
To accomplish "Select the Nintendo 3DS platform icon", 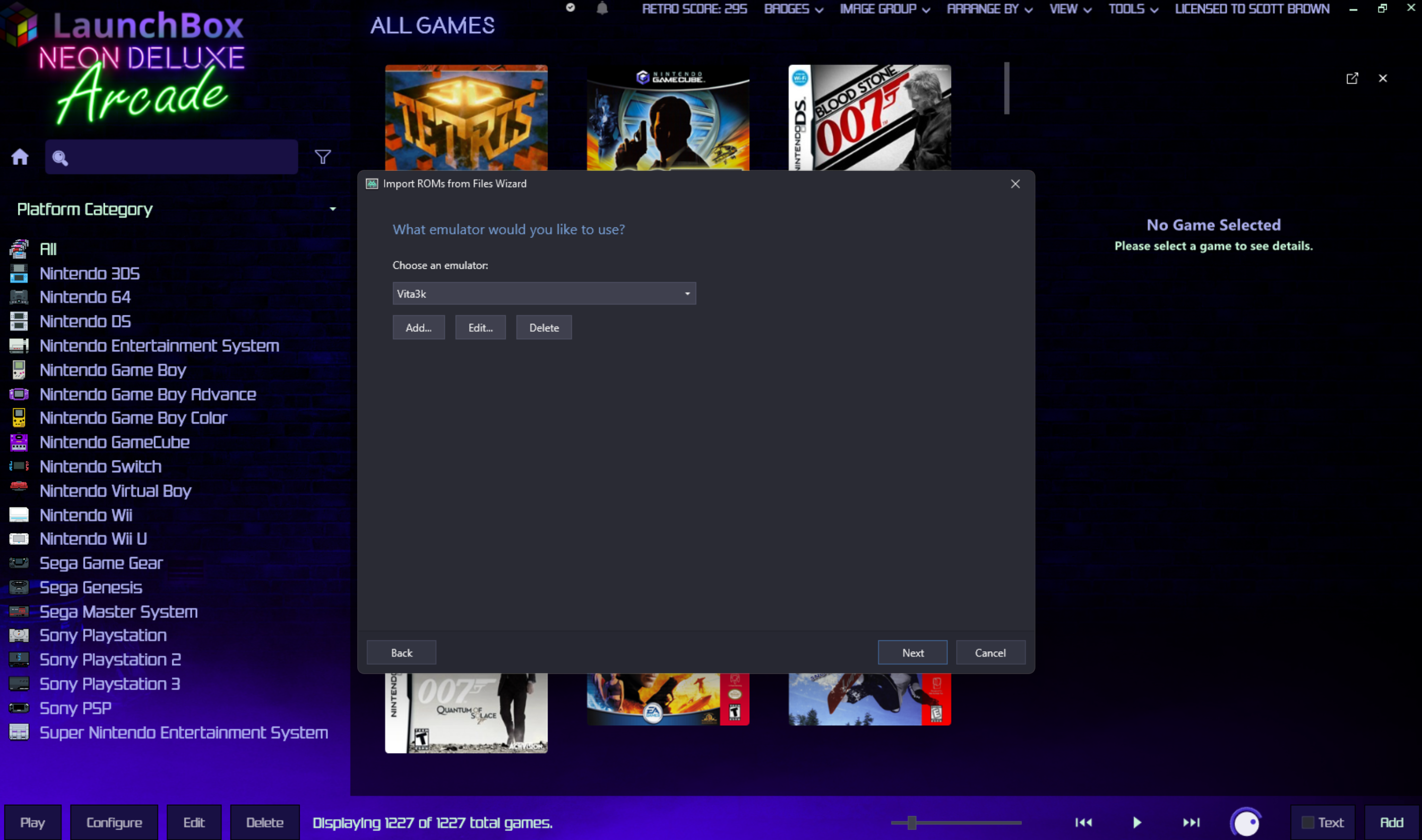I will 19,273.
